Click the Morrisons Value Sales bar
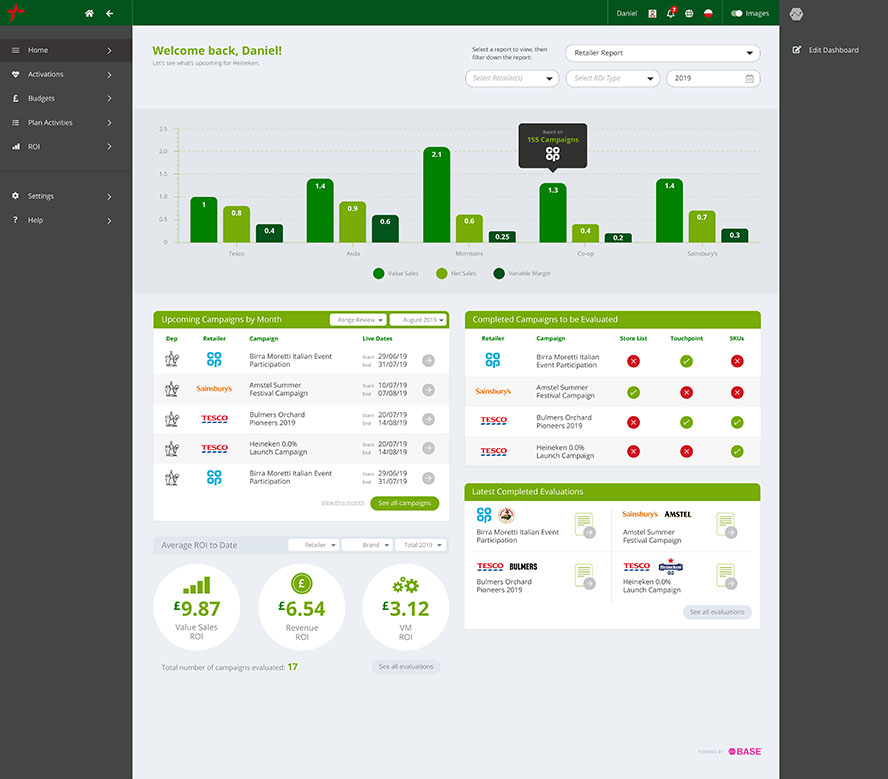888x779 pixels. 436,195
